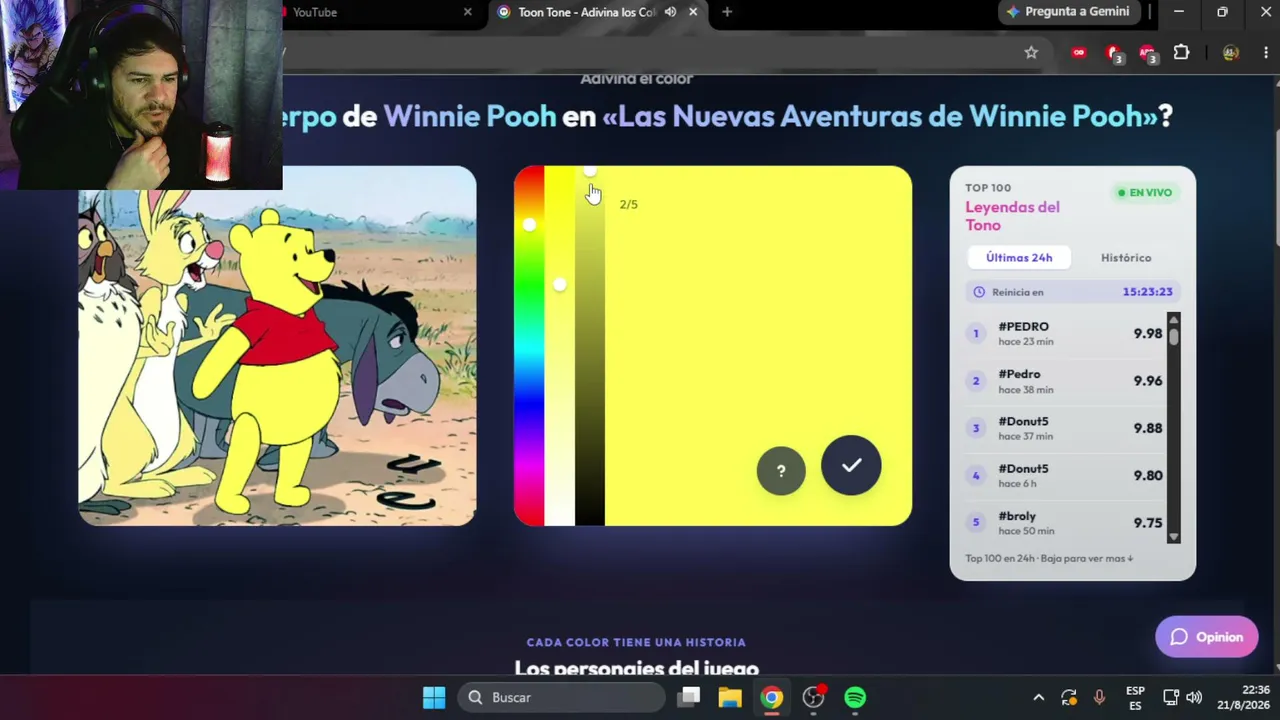Click the red infinity extension icon
The height and width of the screenshot is (720, 1280).
1079,53
